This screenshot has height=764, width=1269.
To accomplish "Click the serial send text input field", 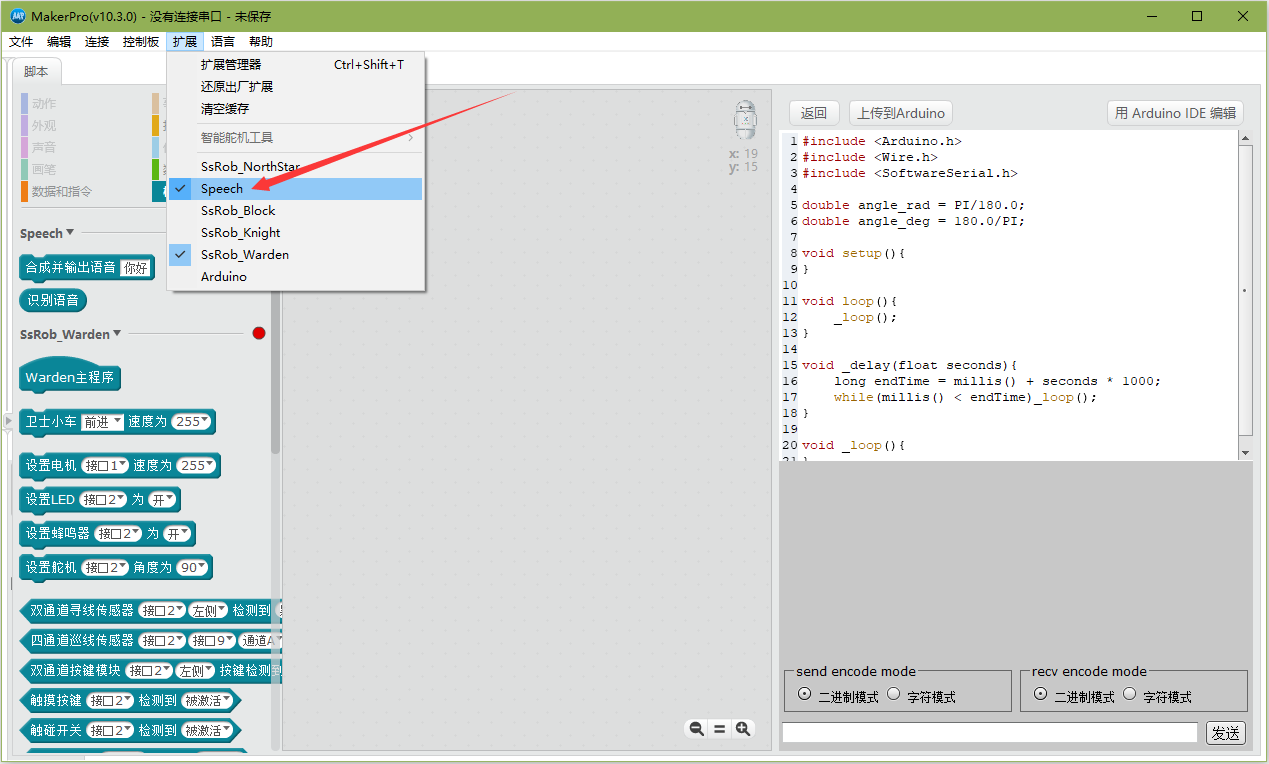I will click(x=989, y=733).
